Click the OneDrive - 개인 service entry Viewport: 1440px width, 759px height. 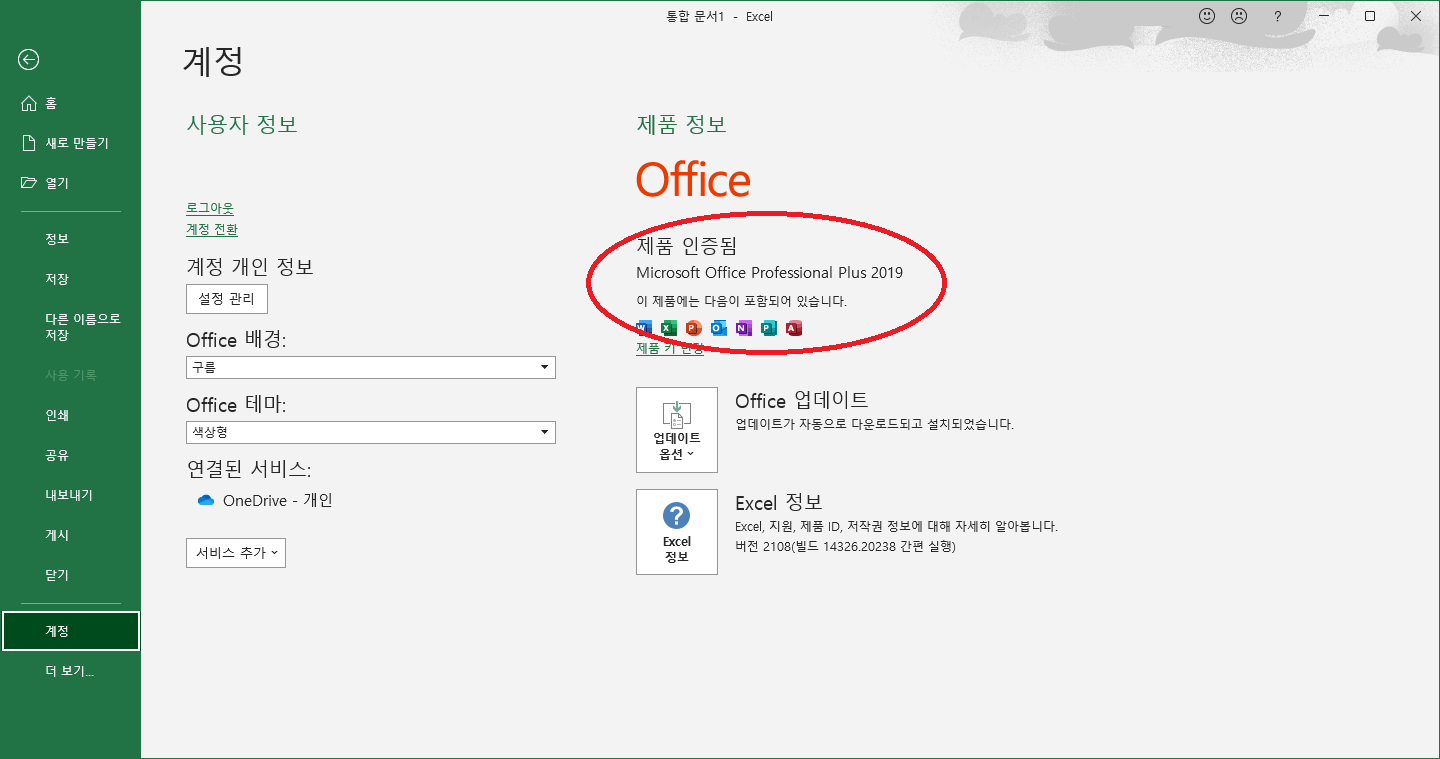[265, 500]
